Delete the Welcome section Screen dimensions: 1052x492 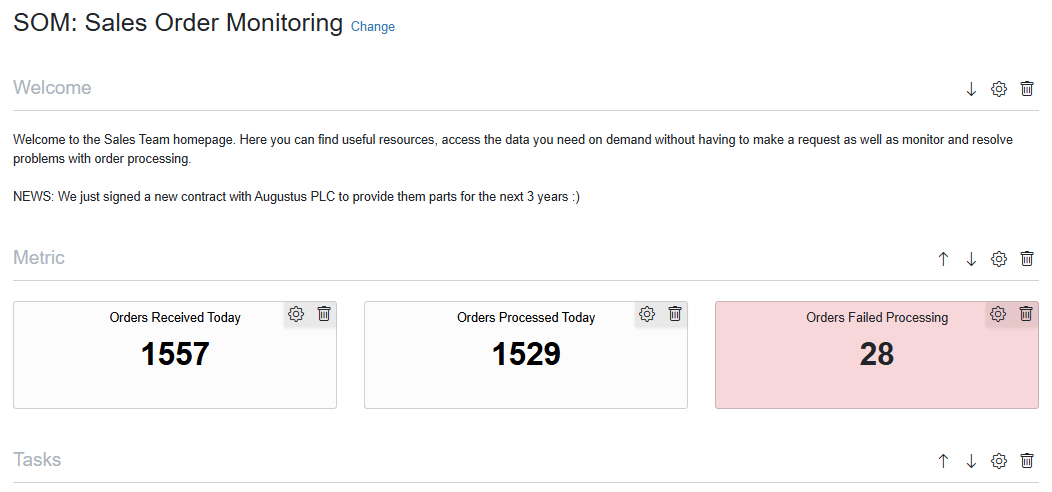click(x=1027, y=89)
